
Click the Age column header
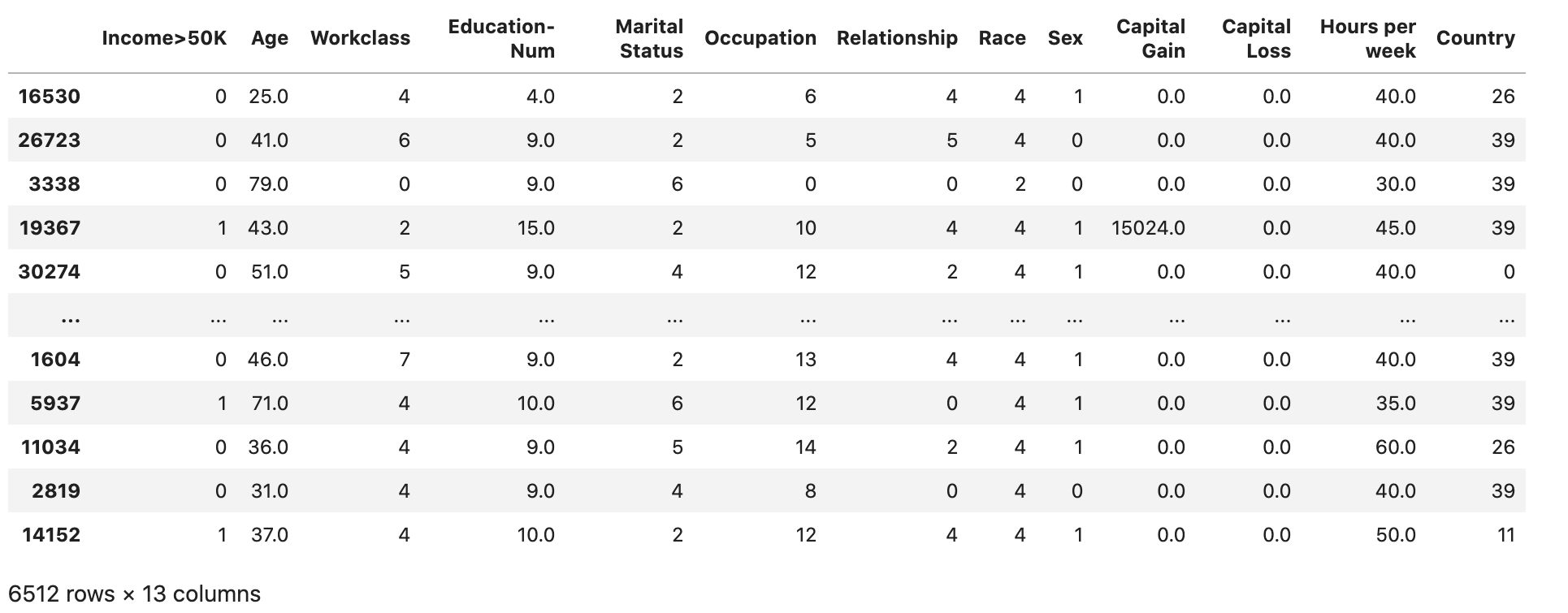(269, 38)
